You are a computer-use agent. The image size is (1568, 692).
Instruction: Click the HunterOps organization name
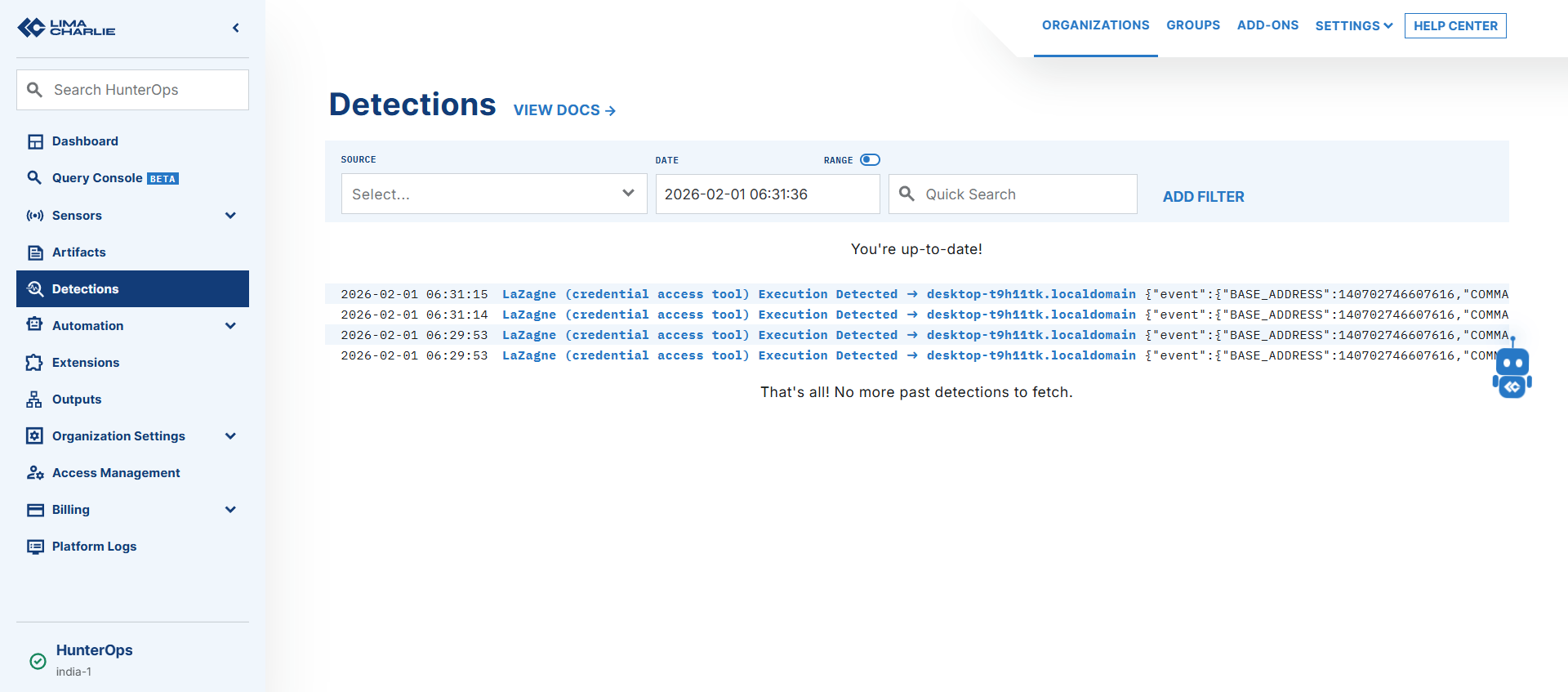click(95, 650)
